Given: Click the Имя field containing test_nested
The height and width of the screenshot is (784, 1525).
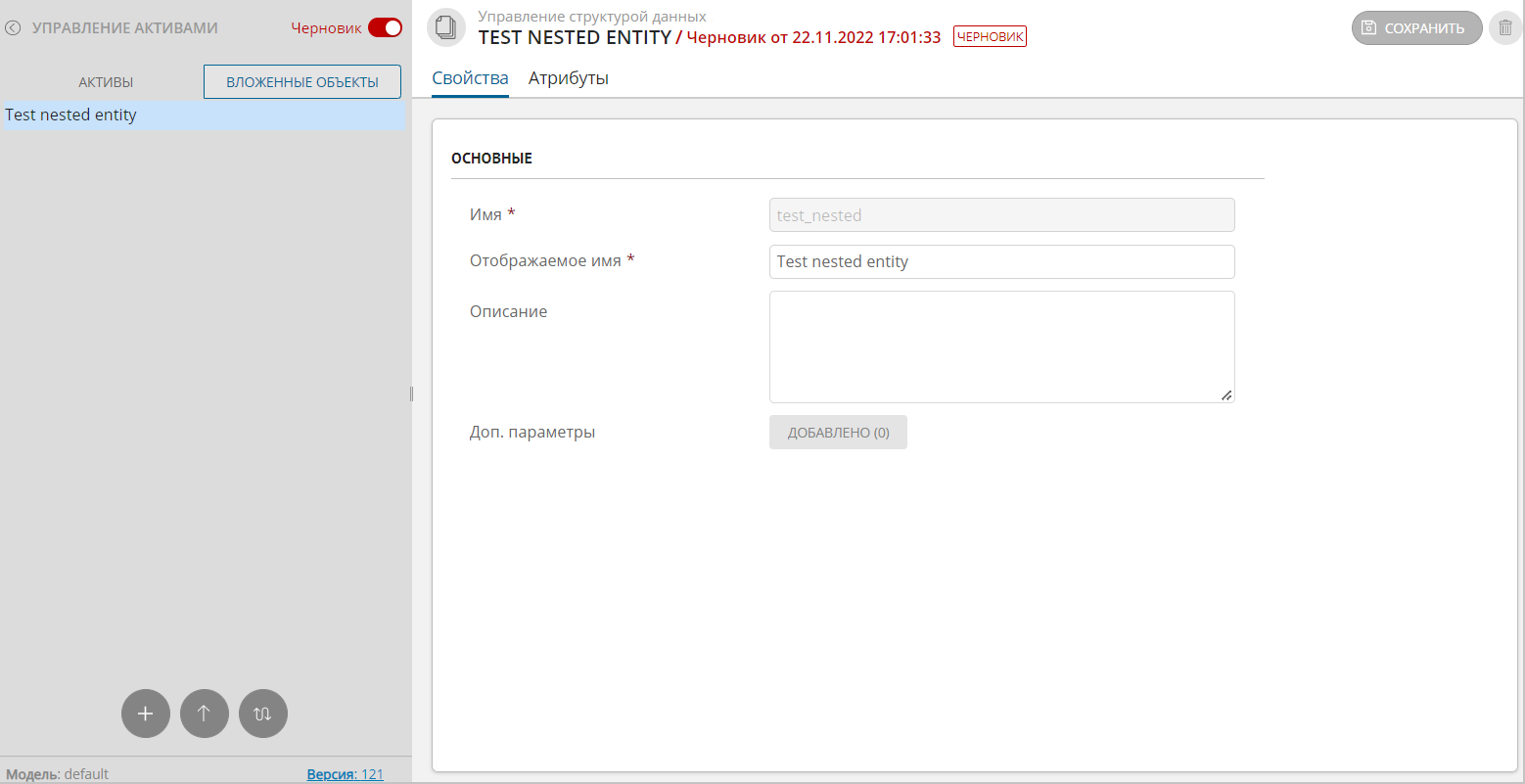Looking at the screenshot, I should pyautogui.click(x=1001, y=215).
